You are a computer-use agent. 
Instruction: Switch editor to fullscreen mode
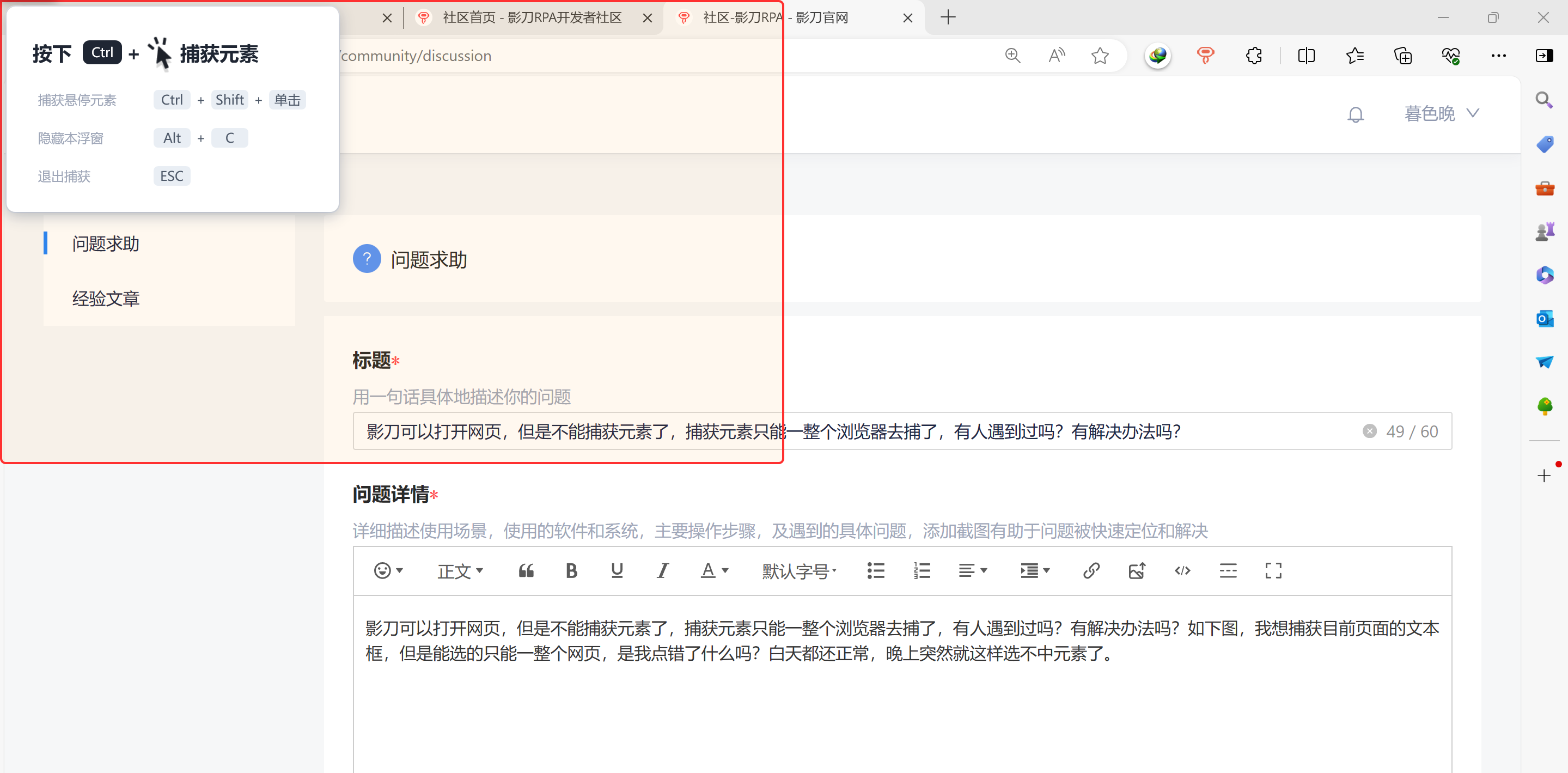point(1273,570)
